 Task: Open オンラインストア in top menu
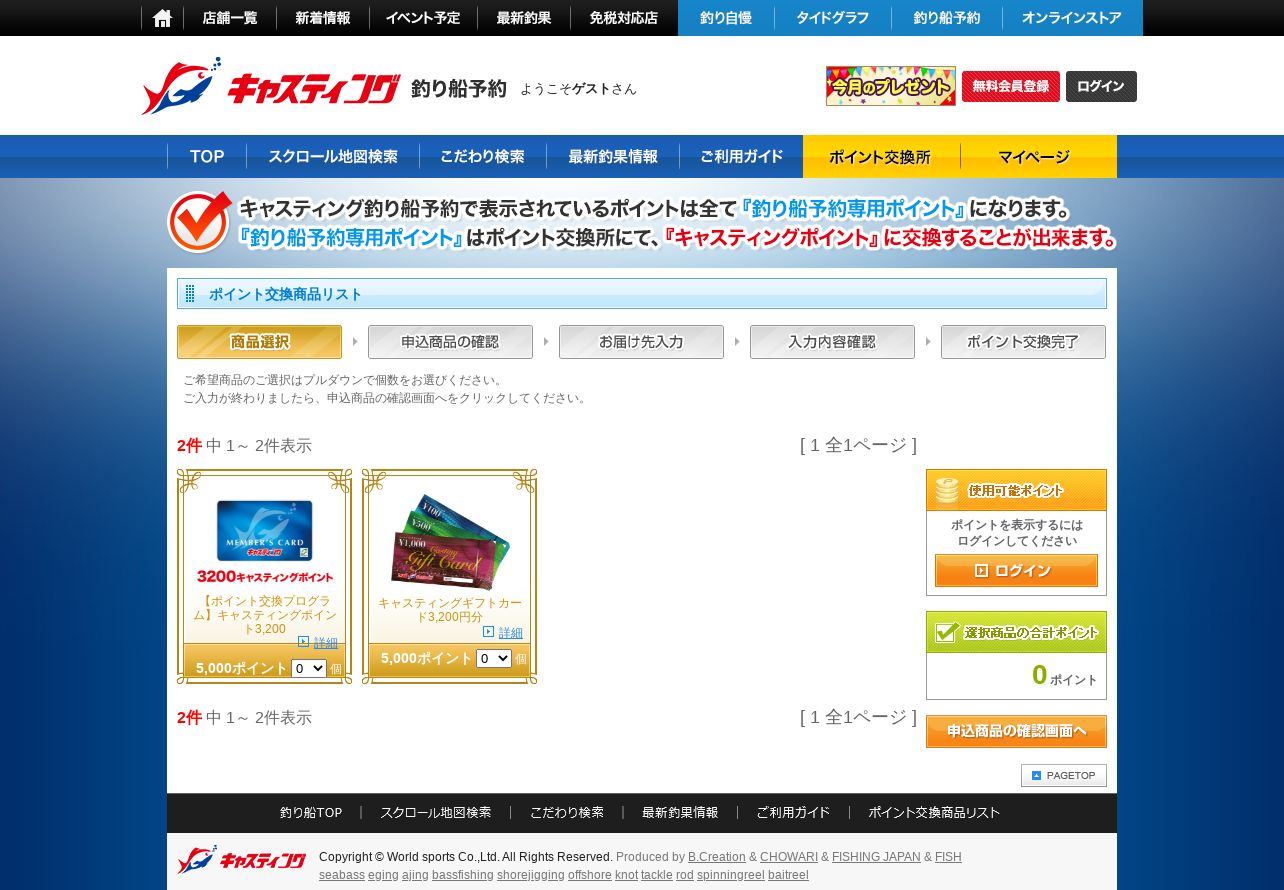(x=1072, y=18)
